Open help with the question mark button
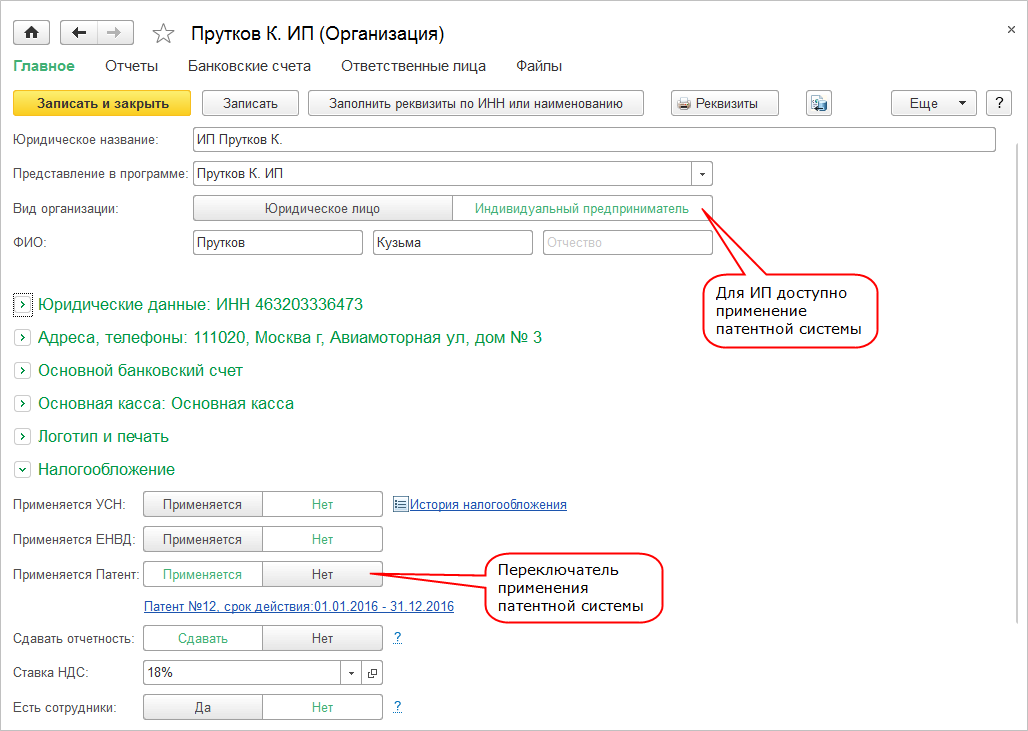The image size is (1028, 731). (998, 103)
